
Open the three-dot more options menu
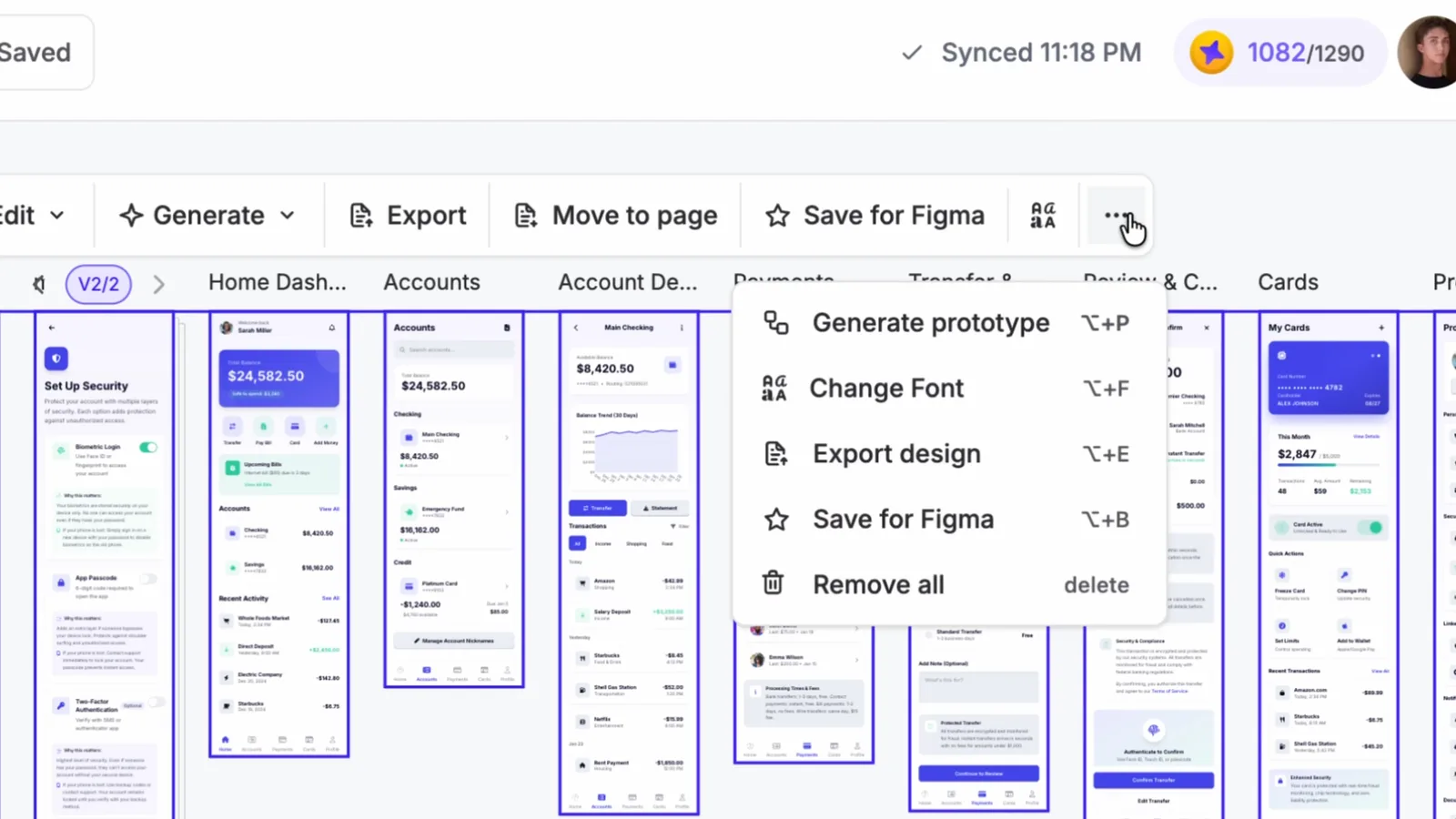coord(1117,216)
